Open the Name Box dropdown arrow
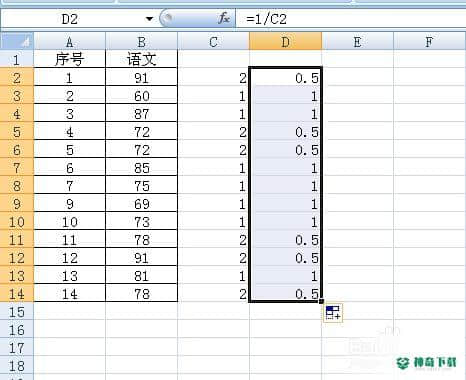 coord(150,19)
